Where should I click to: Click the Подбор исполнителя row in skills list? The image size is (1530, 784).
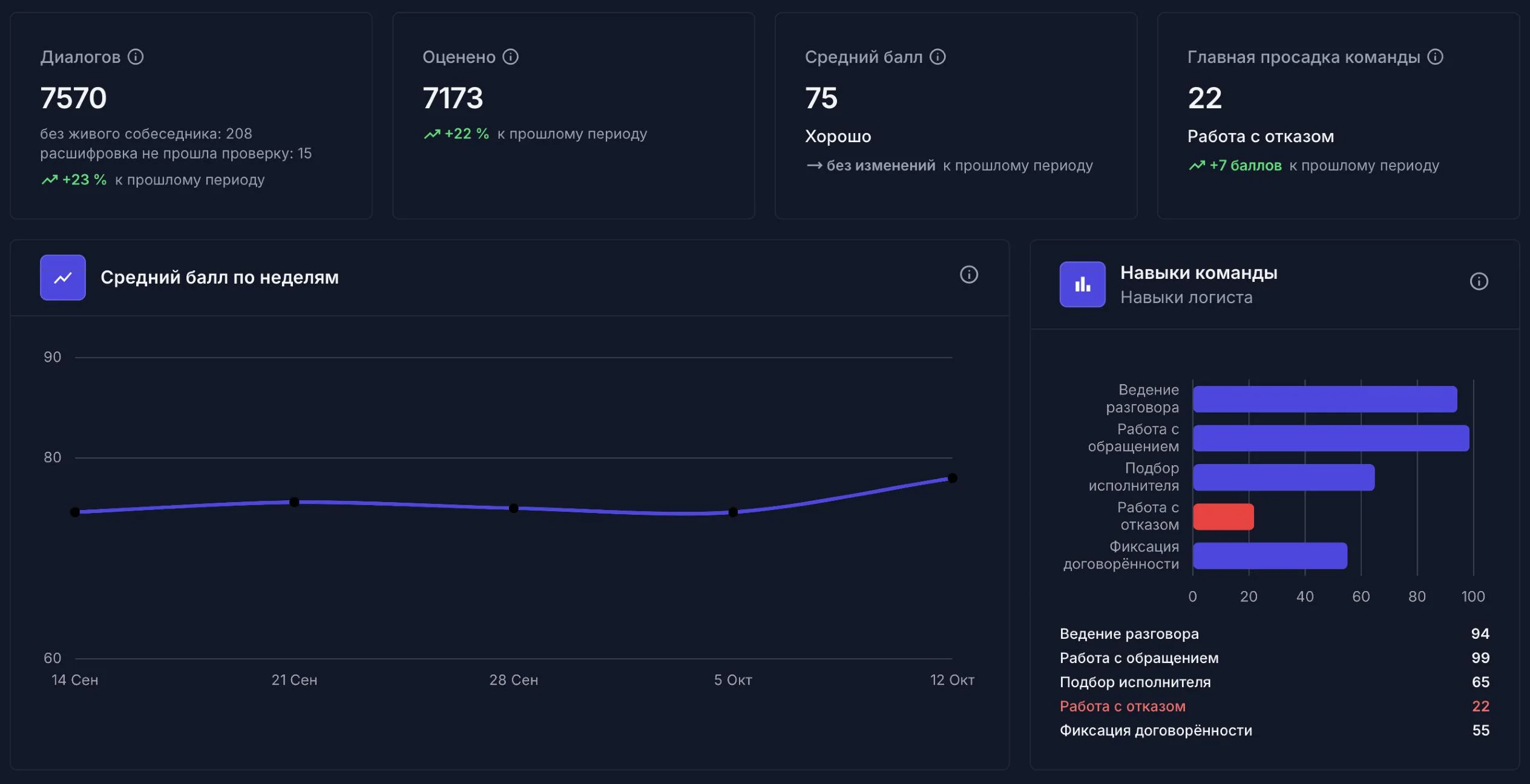(x=1274, y=682)
